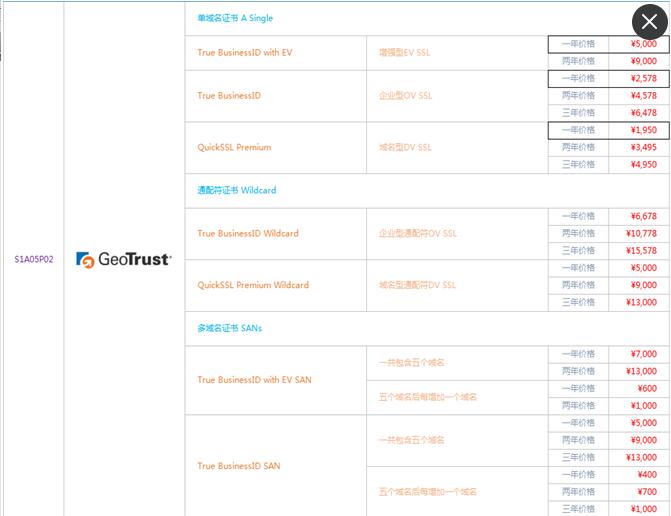Click 一年价格 label beside ¥6,678
671x516 pixels.
coord(578,216)
